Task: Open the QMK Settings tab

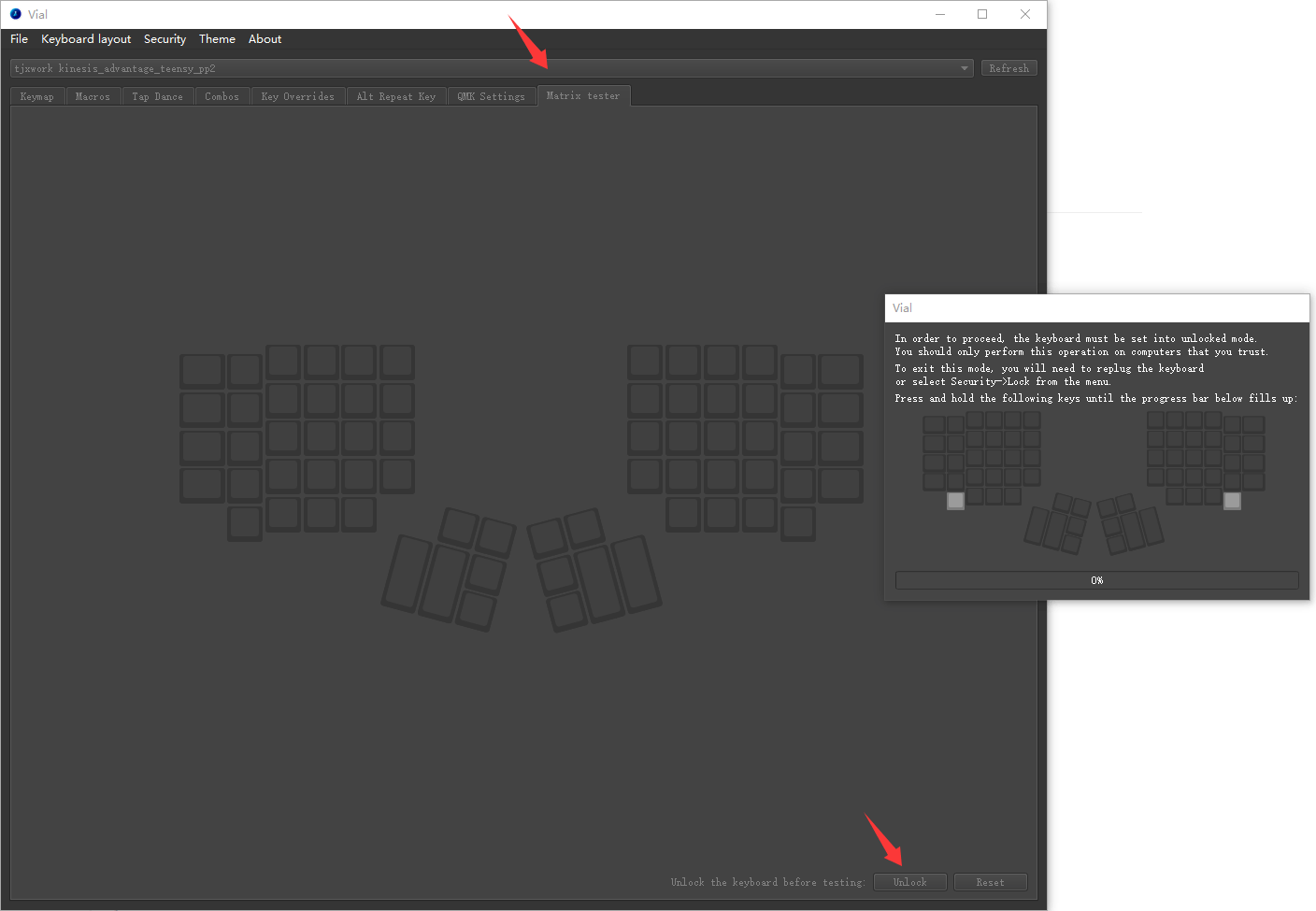Action: point(491,96)
